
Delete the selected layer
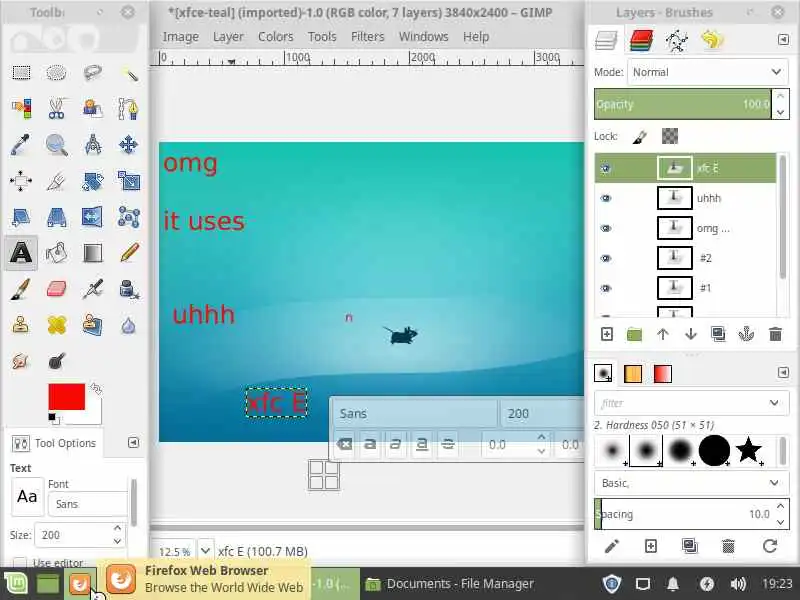coord(775,334)
